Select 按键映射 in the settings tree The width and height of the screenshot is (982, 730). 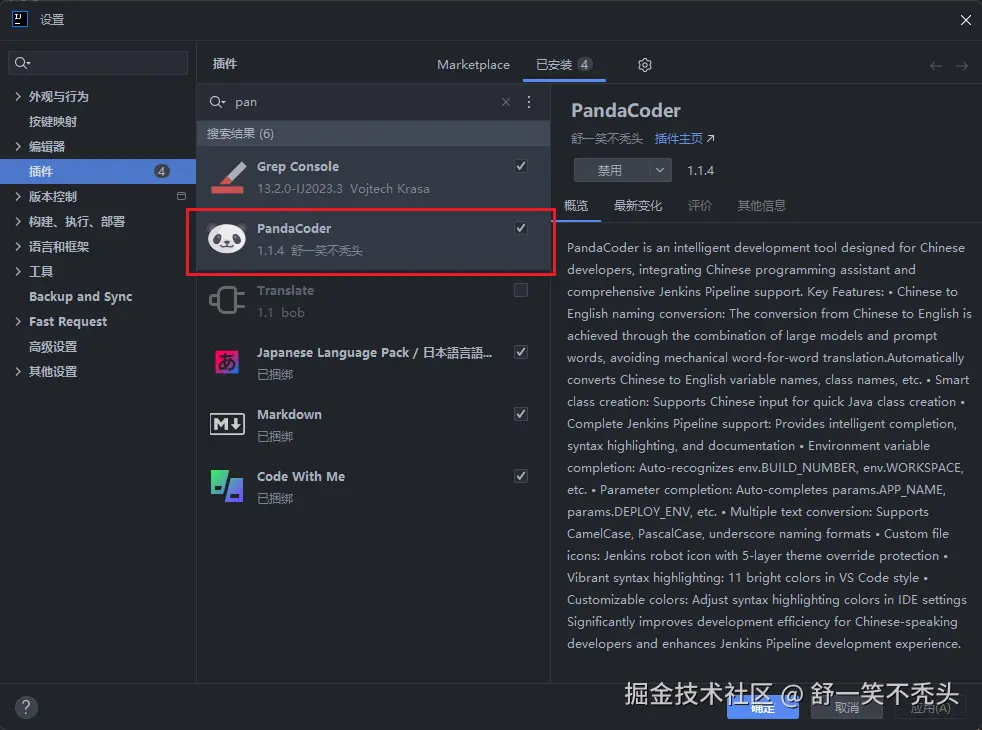point(53,121)
